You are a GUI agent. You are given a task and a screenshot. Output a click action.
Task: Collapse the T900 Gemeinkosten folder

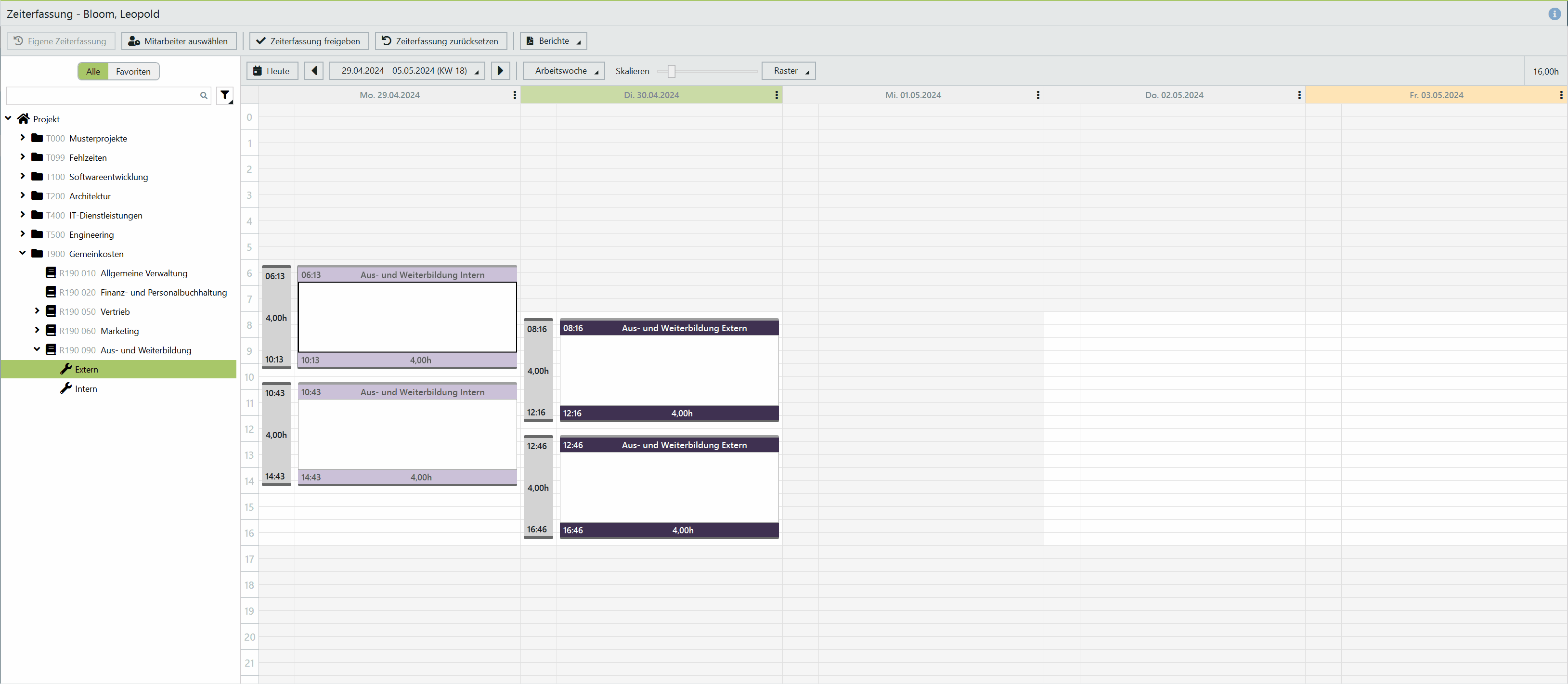(x=23, y=253)
